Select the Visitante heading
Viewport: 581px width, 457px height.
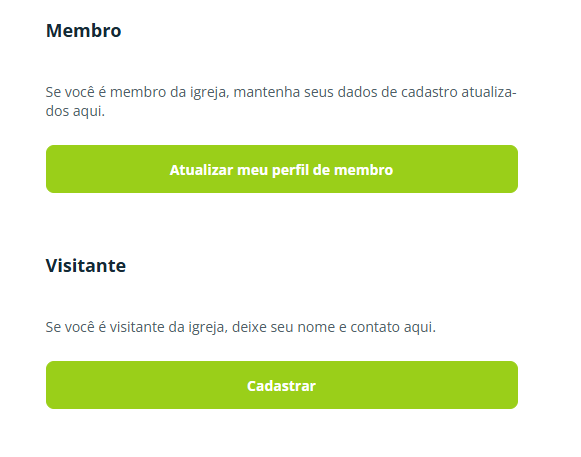tap(86, 265)
